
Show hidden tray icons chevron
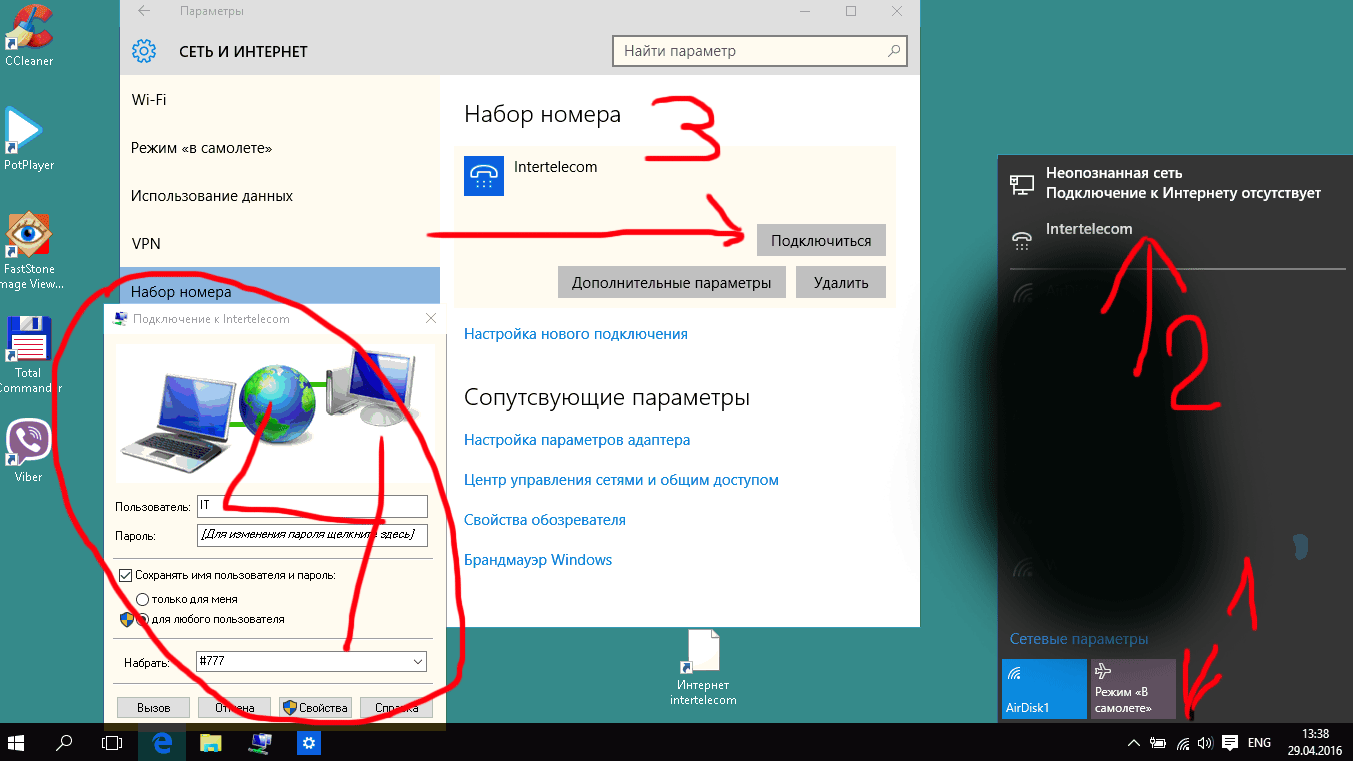coord(1134,743)
